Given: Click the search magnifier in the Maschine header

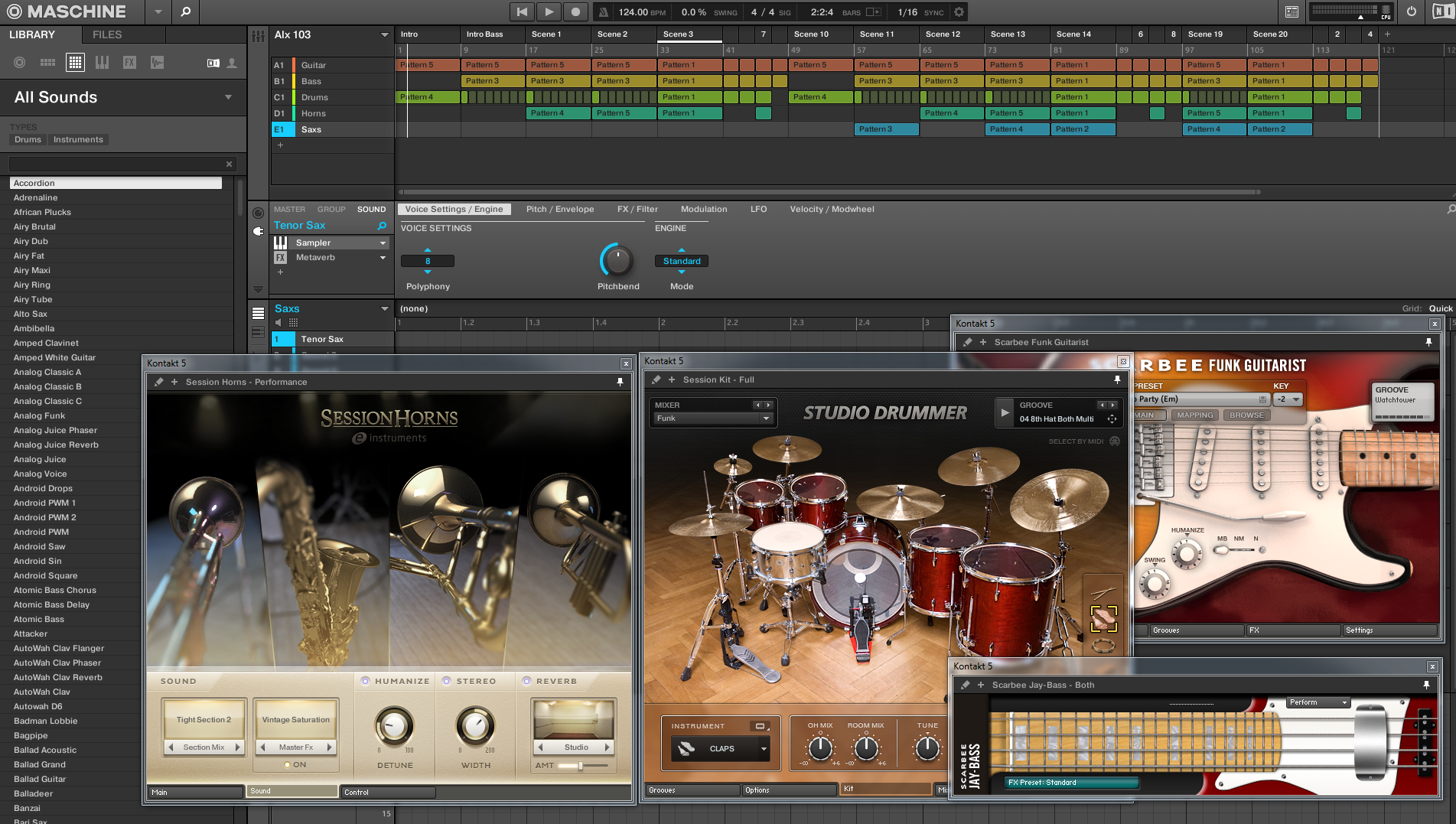Looking at the screenshot, I should pyautogui.click(x=185, y=11).
